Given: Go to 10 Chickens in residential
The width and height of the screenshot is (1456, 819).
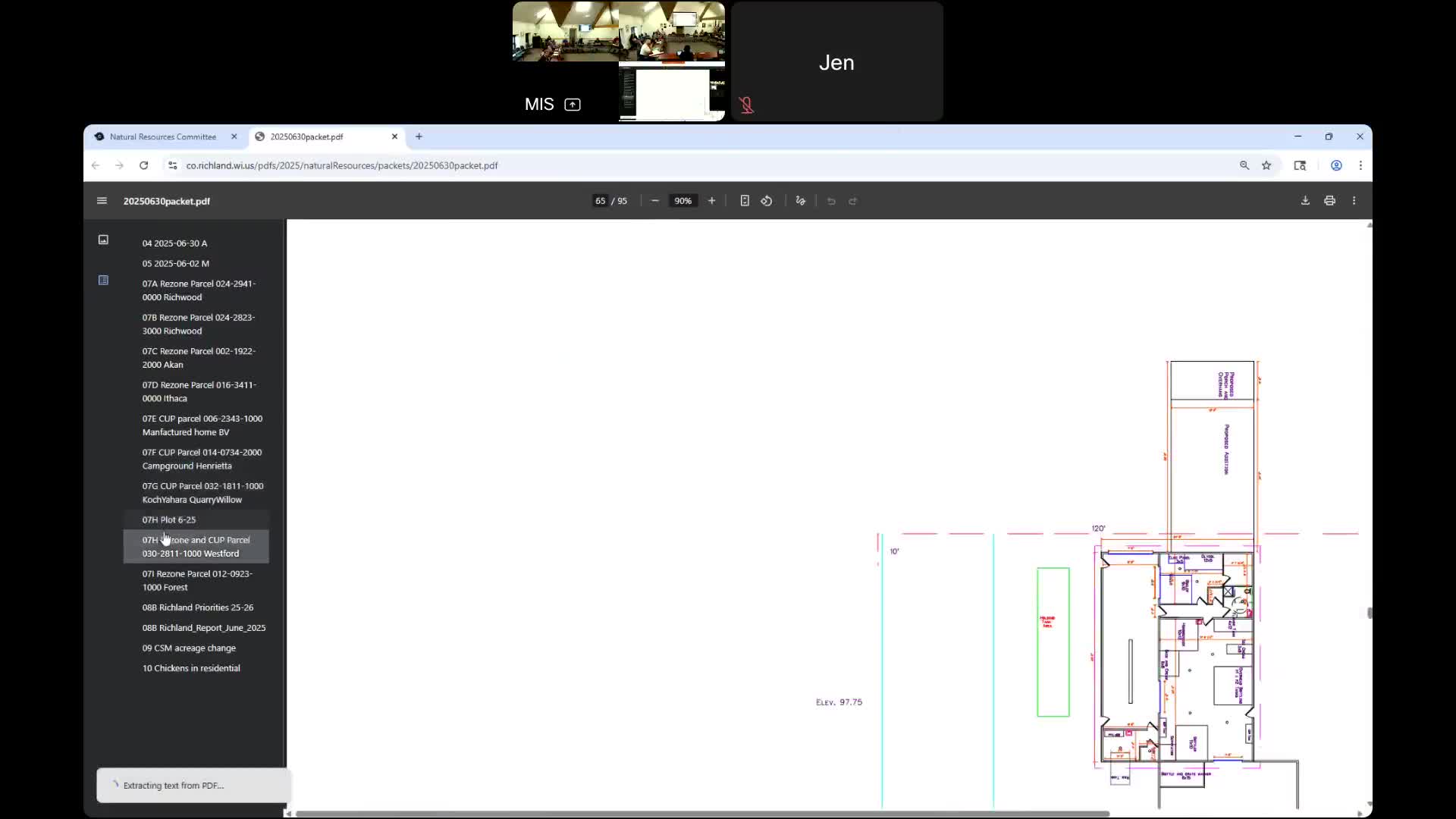Looking at the screenshot, I should point(191,668).
